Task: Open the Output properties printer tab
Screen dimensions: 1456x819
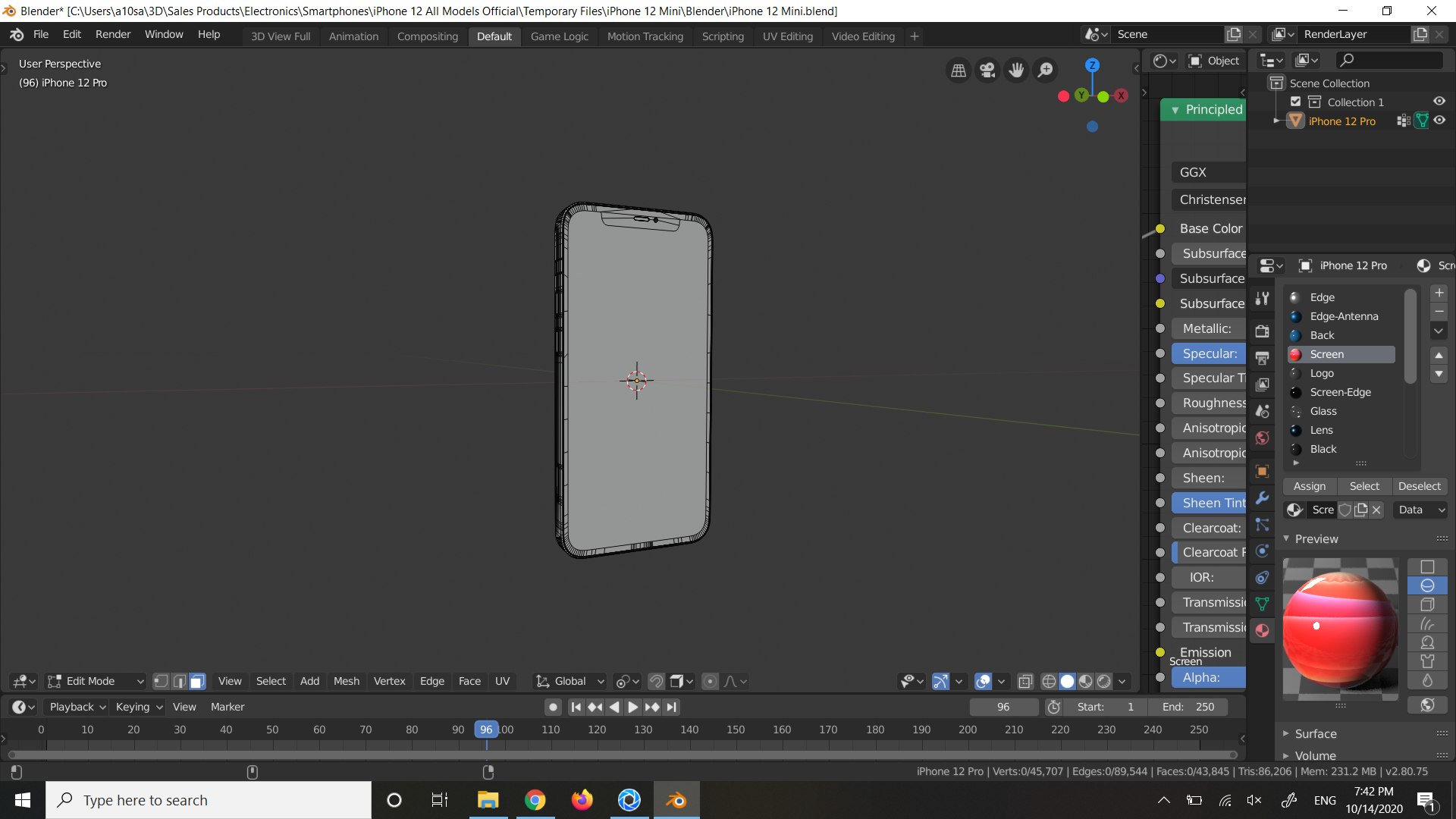Action: point(1262,358)
